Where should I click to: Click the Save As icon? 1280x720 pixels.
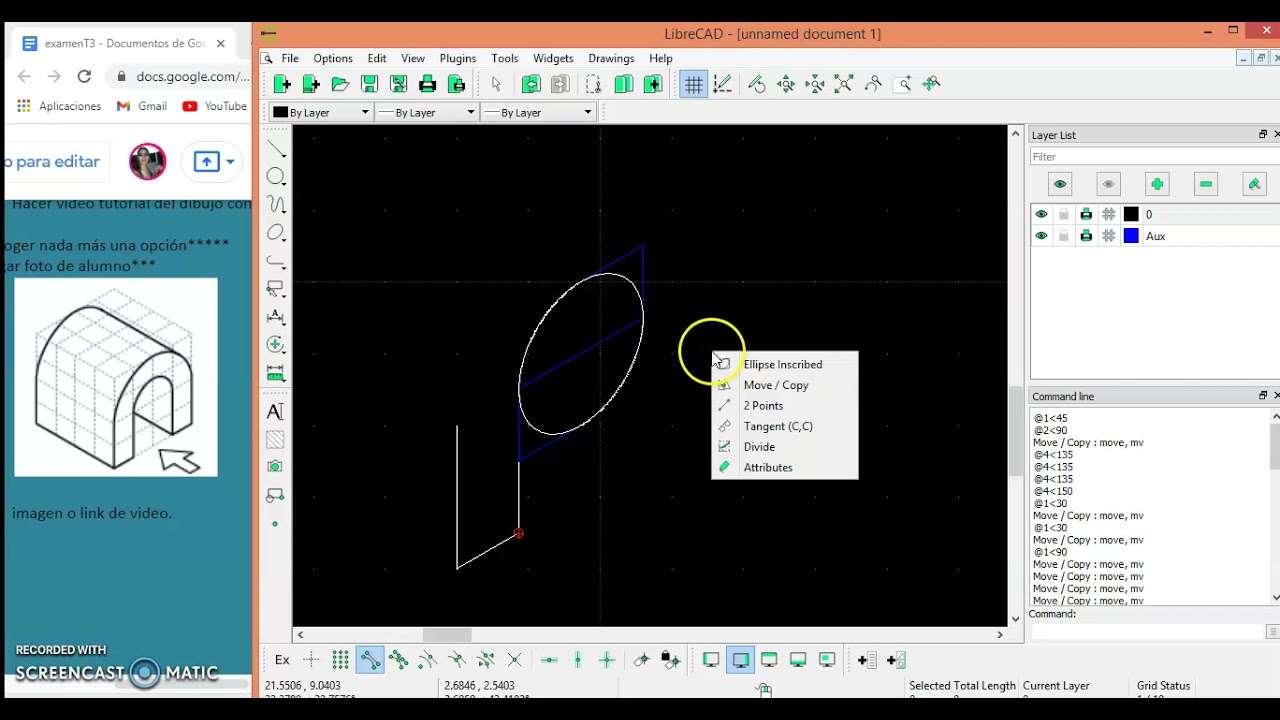(x=398, y=85)
